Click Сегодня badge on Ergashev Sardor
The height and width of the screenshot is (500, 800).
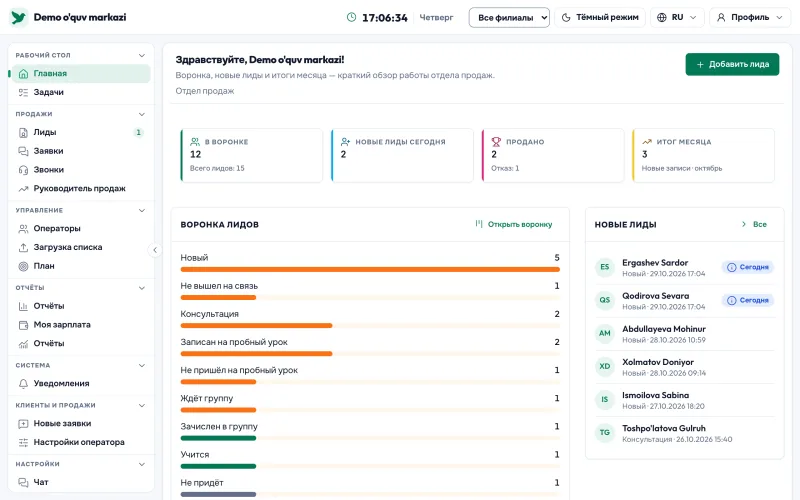click(x=748, y=267)
